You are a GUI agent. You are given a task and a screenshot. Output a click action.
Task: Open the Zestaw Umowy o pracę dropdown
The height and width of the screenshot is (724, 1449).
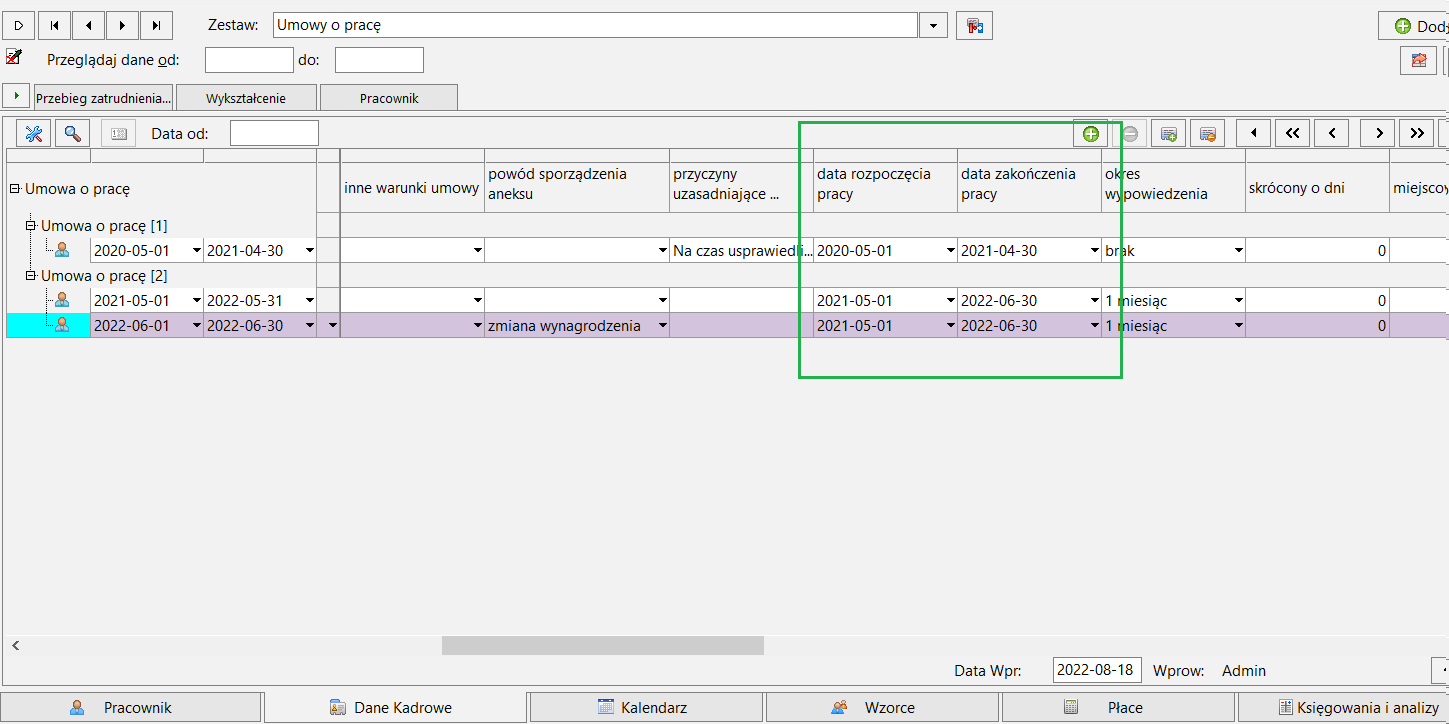coord(933,25)
